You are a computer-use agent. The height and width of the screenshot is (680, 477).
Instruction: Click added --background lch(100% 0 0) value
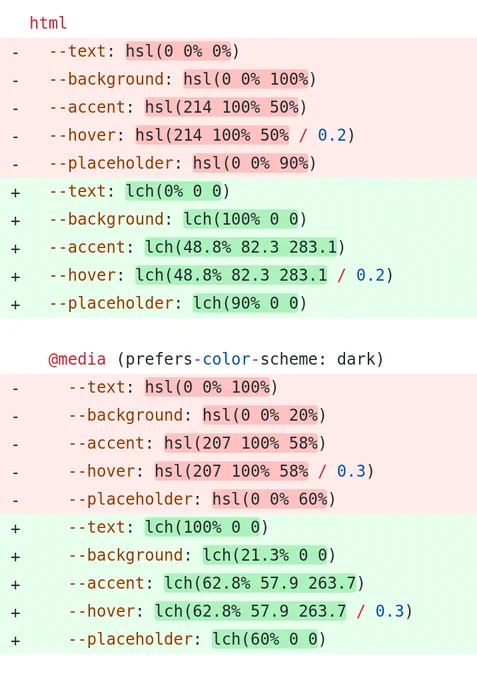point(245,219)
